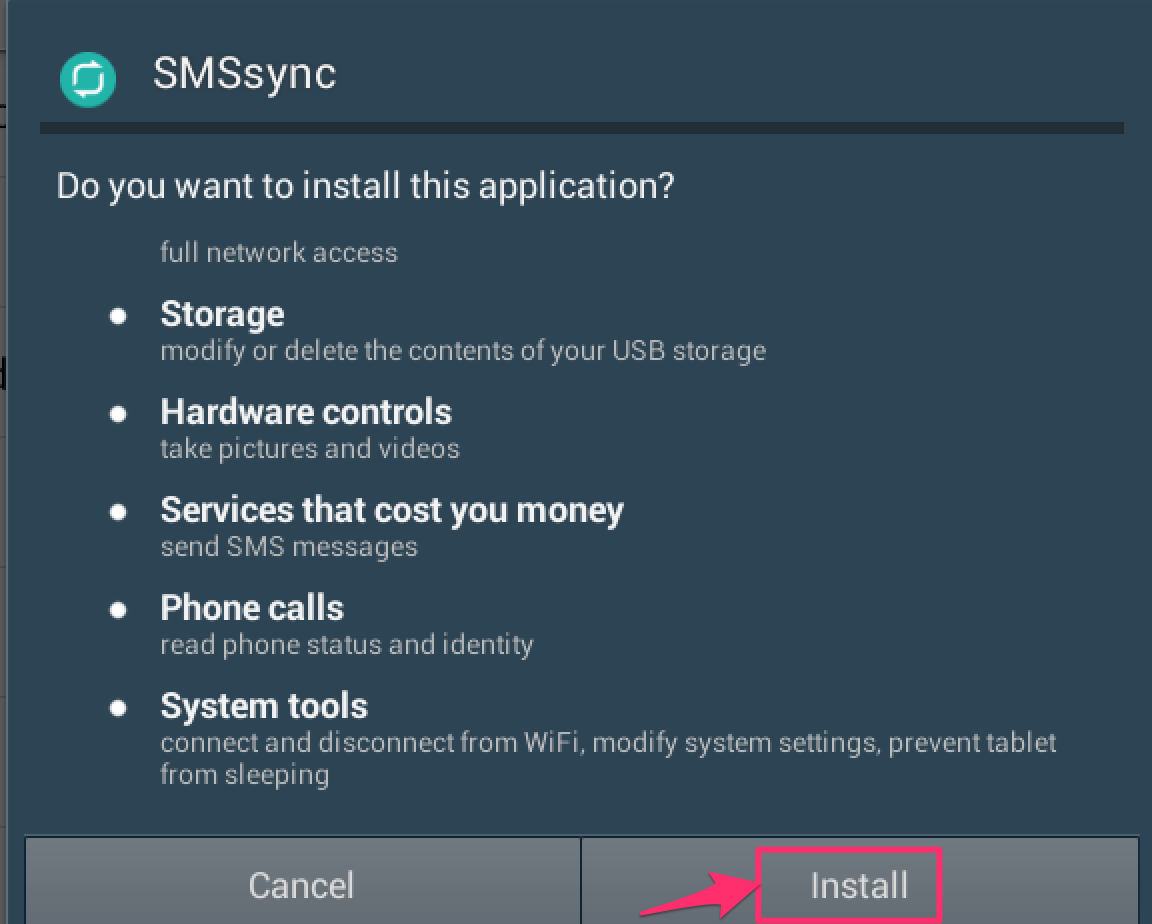The image size is (1152, 924).
Task: Click the bullet next to Phone calls
Action: (118, 611)
